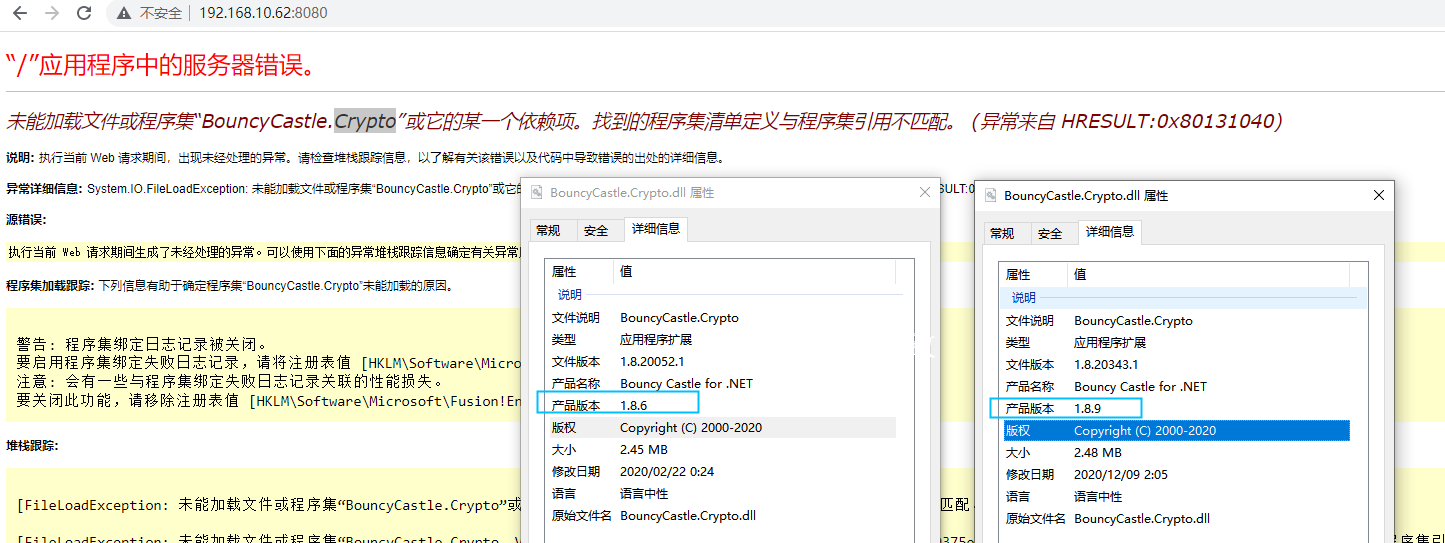Screen dimensions: 1445x543
Task: Click the 值 column header in the right dialog
Action: 1209,275
